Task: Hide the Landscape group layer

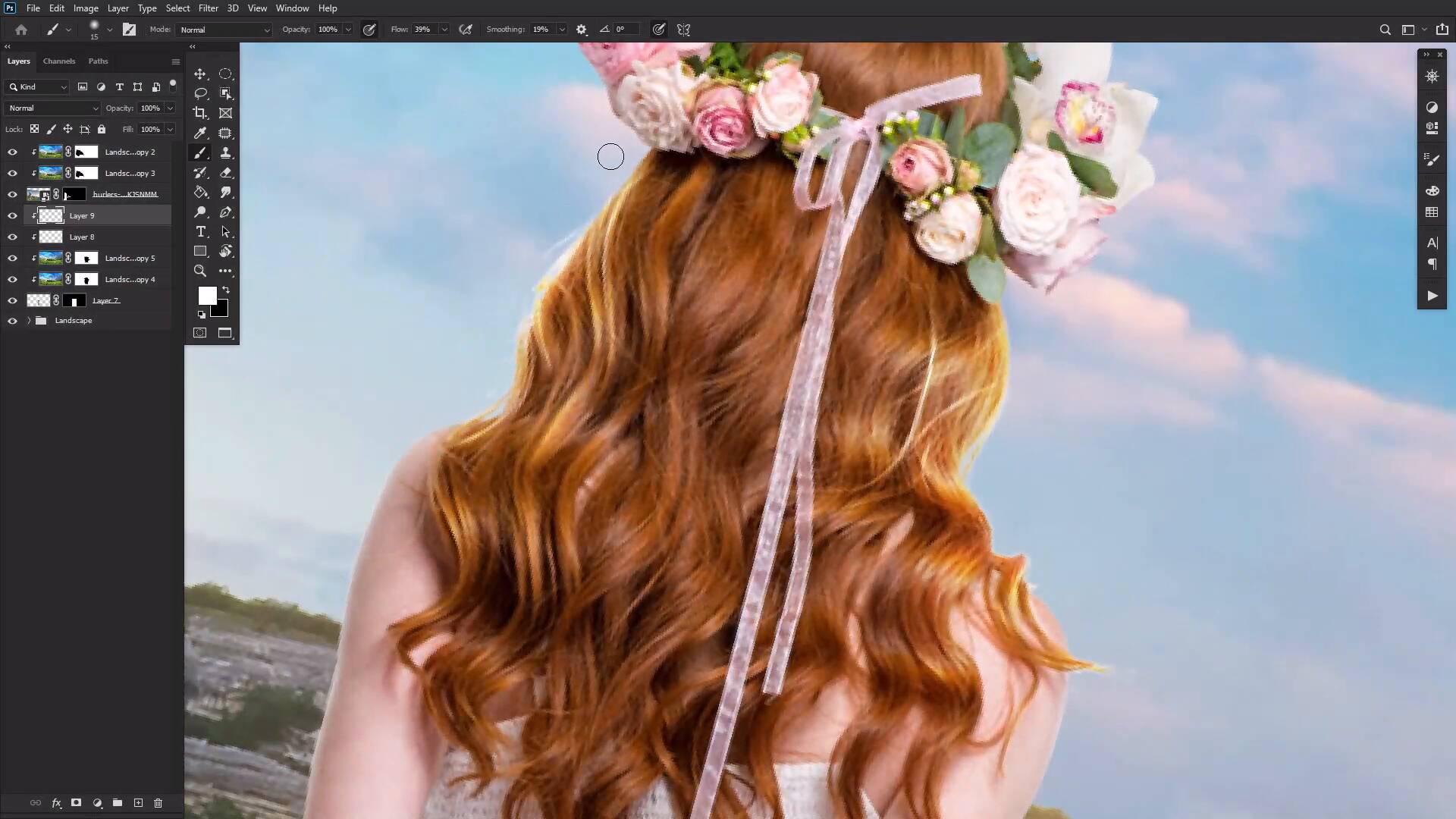Action: click(12, 320)
